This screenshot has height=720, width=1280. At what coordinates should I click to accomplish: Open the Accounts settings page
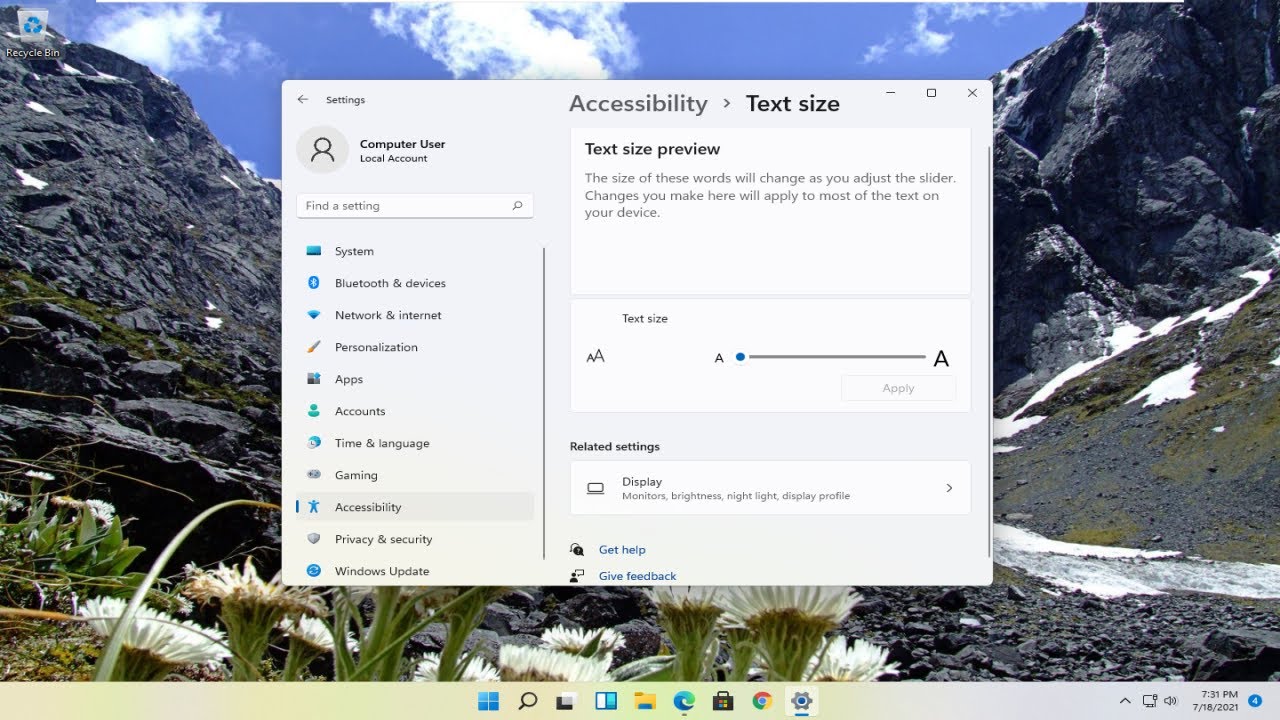[x=359, y=411]
